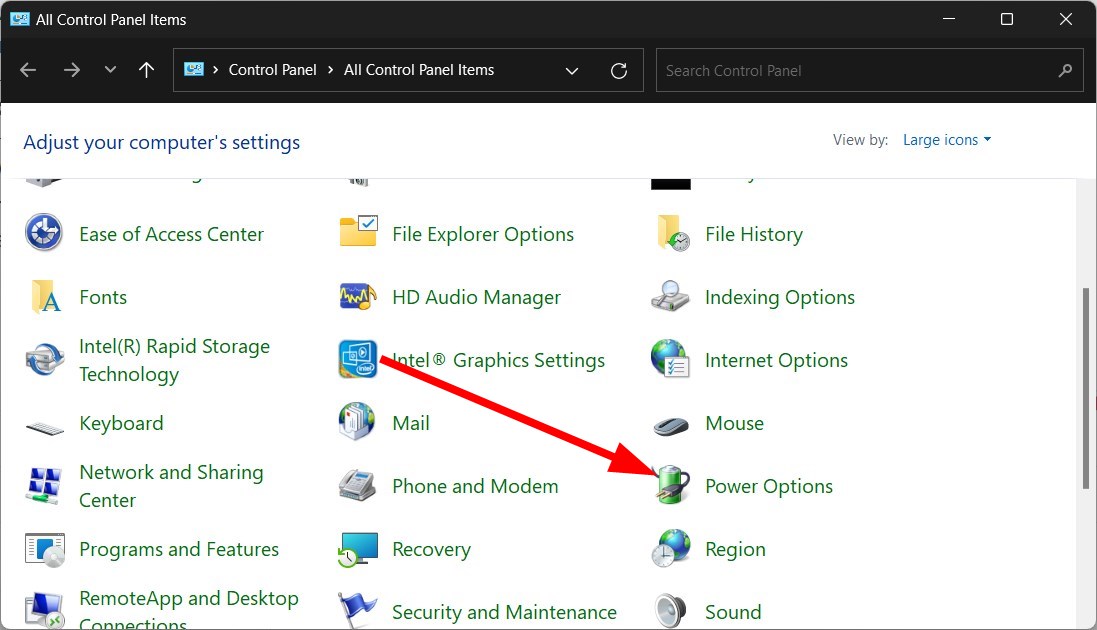This screenshot has height=630, width=1097.
Task: Click the Network and Sharing Center icon
Action: click(44, 486)
